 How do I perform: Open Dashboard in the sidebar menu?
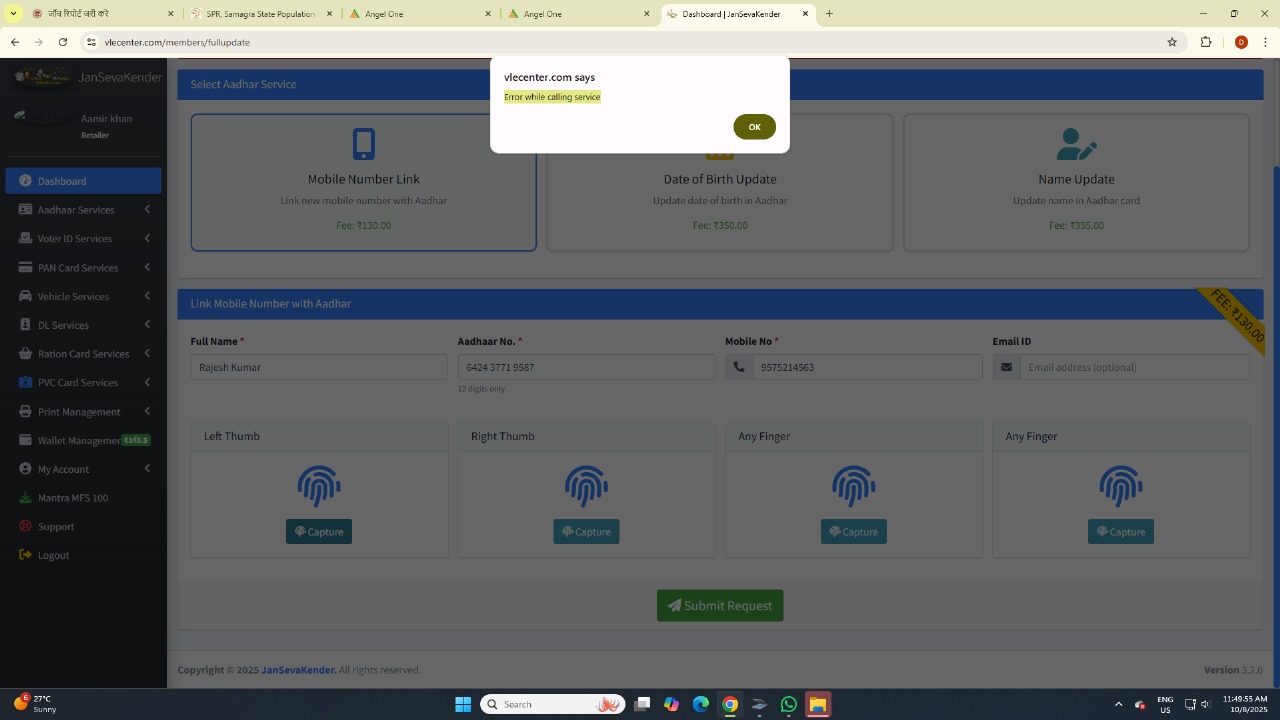pos(62,181)
